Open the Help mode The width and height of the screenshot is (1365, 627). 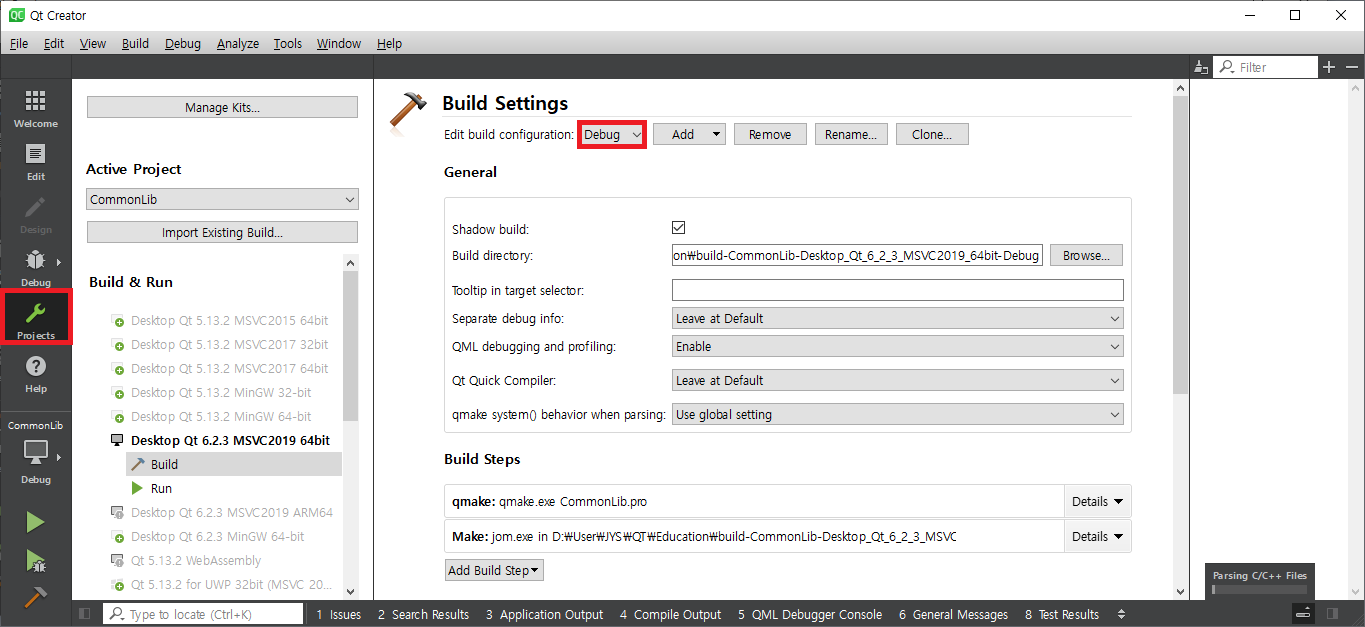tap(35, 374)
